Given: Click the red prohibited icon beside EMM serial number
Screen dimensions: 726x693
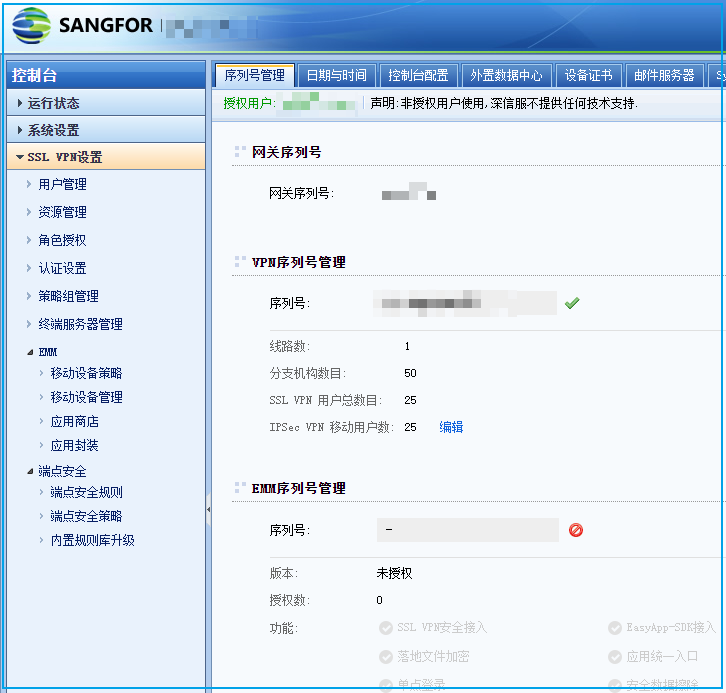Looking at the screenshot, I should click(x=576, y=530).
